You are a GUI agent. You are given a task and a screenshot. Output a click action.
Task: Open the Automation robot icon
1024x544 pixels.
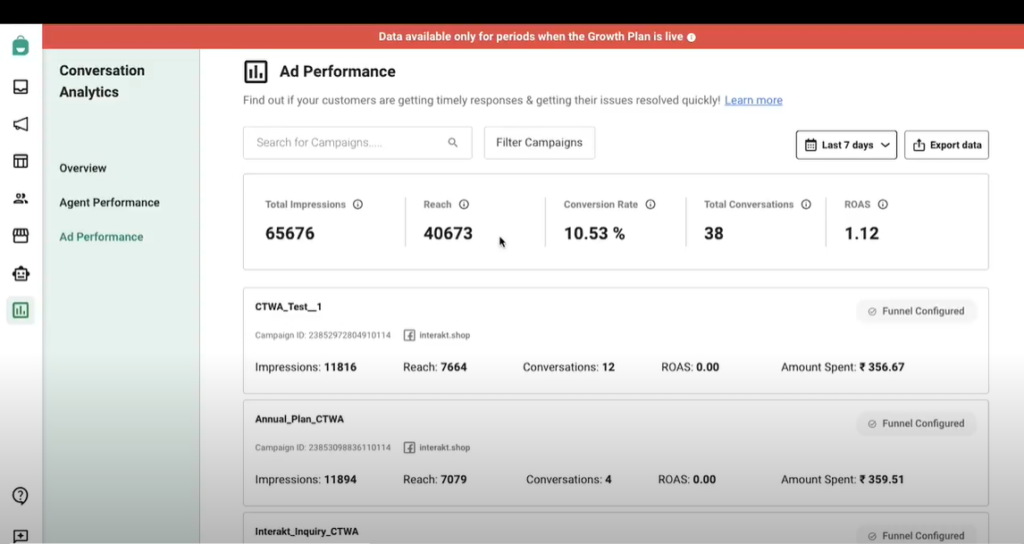(21, 274)
